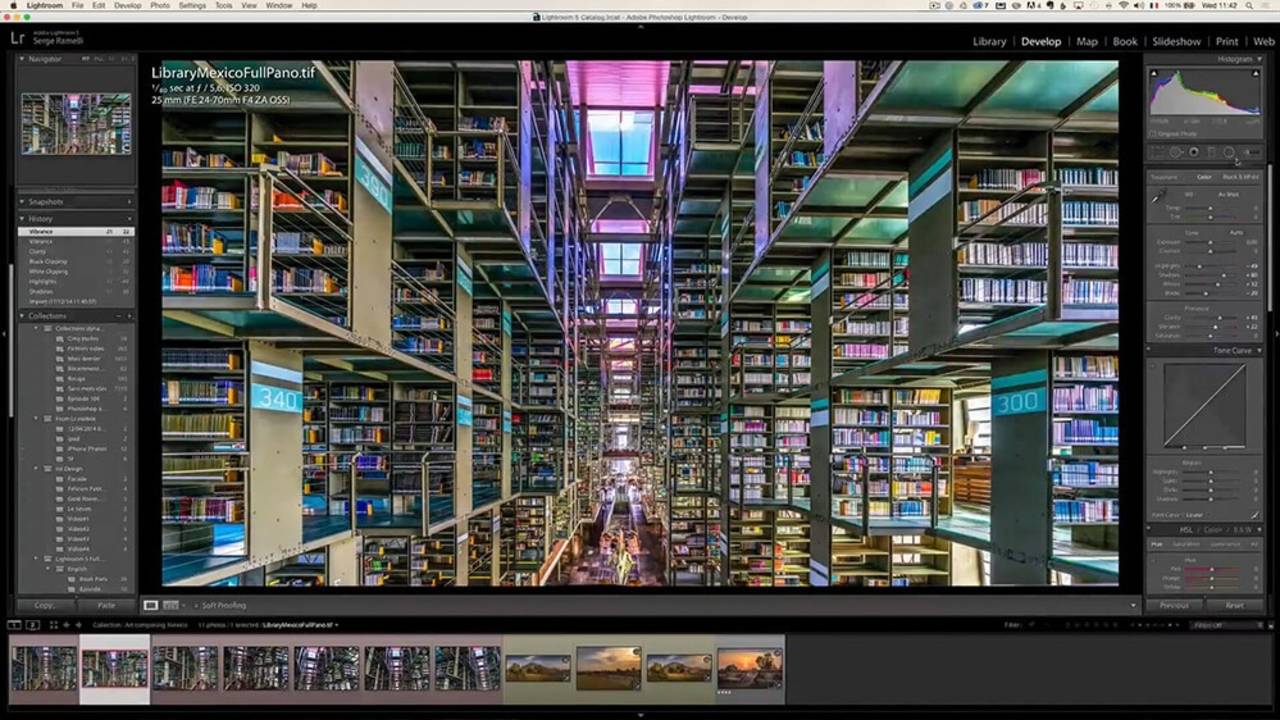Open the Photo menu
The width and height of the screenshot is (1280, 720).
coord(159,5)
